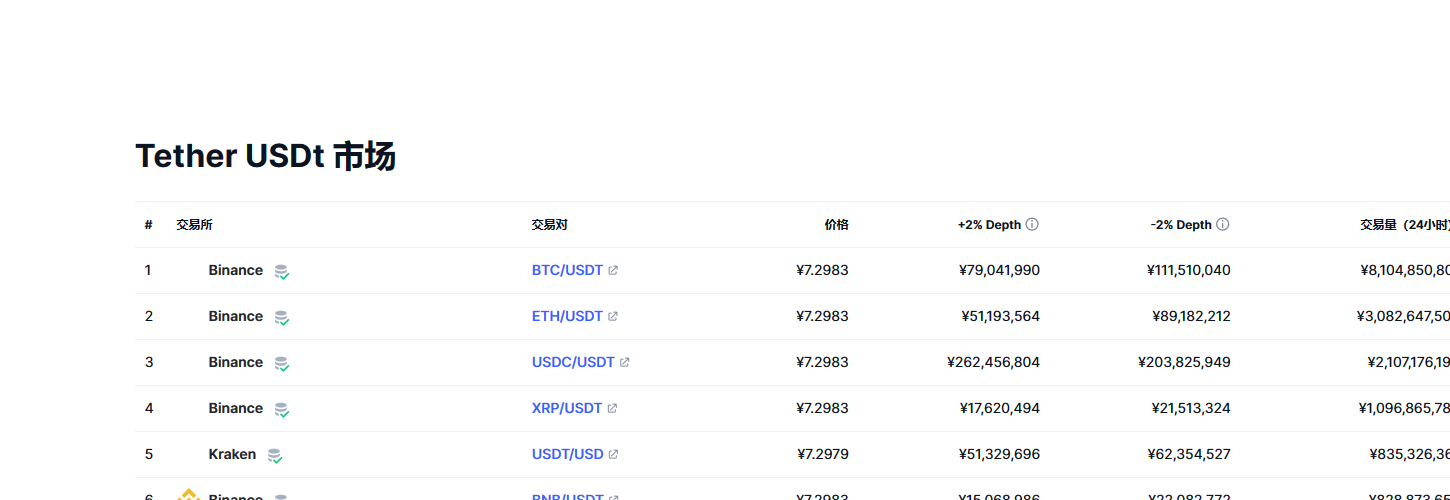Image resolution: width=1450 pixels, height=500 pixels.
Task: Click the reserves icon in the ETH/USDT row
Action: point(282,317)
